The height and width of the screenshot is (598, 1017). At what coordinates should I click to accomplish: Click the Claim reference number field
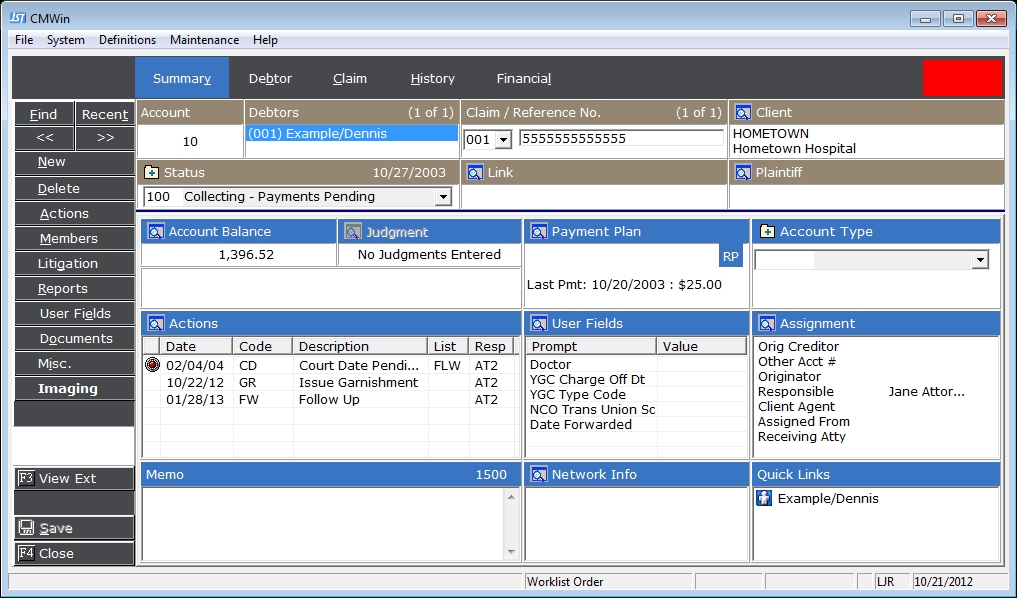620,139
